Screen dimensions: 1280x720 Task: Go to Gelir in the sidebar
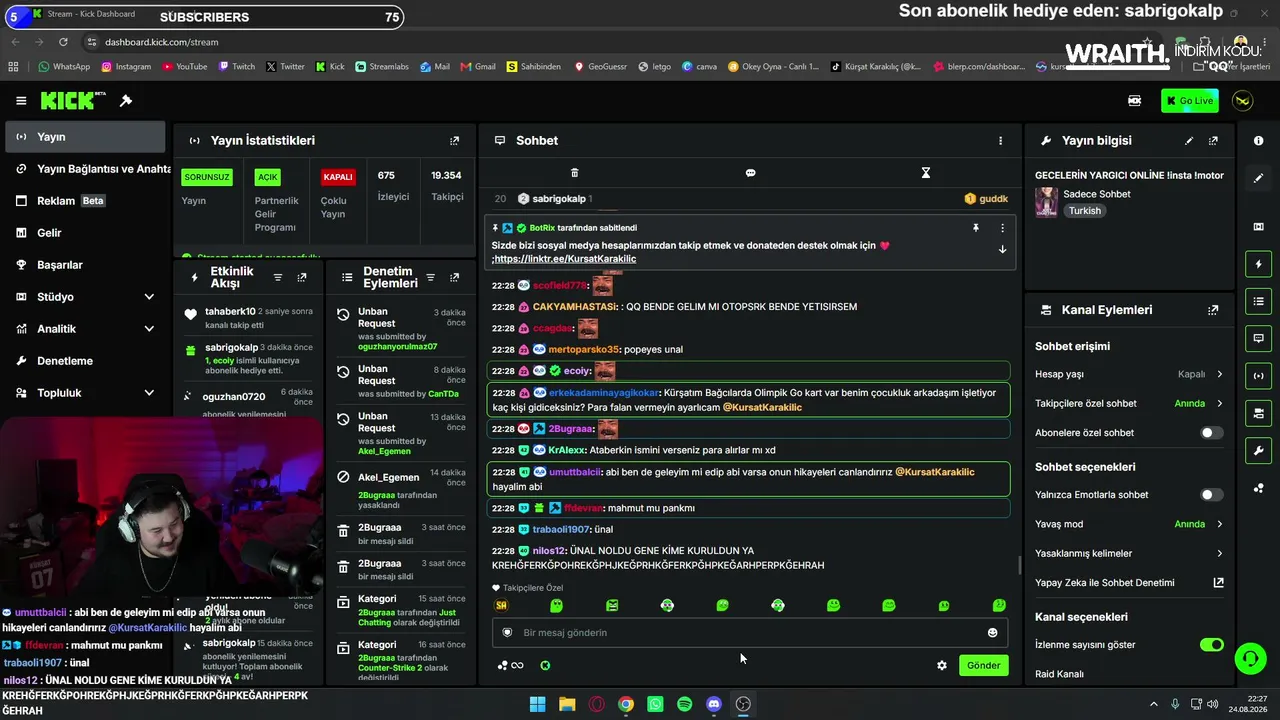click(85, 233)
